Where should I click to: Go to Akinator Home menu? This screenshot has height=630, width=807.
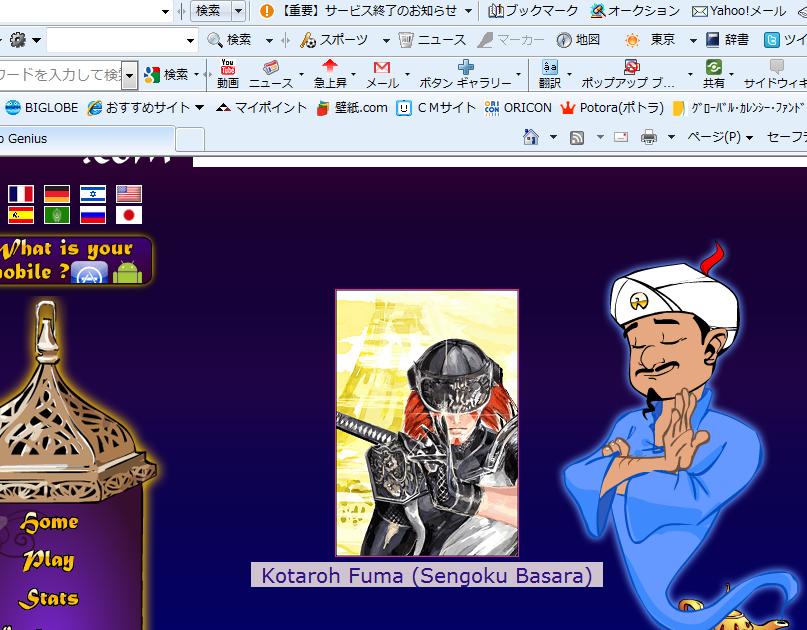pyautogui.click(x=49, y=522)
